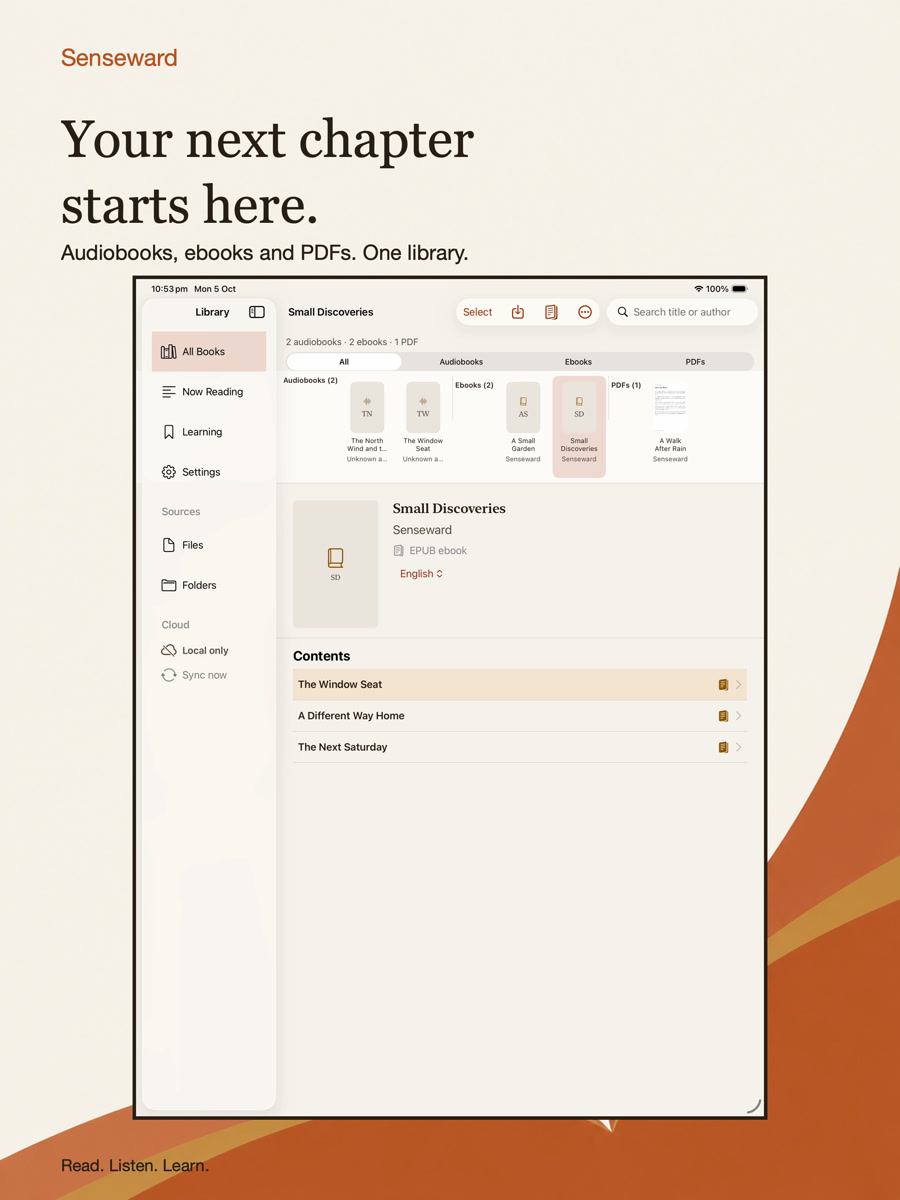This screenshot has height=1200, width=900.
Task: Open A Different Way Home chapter
Action: tap(520, 716)
